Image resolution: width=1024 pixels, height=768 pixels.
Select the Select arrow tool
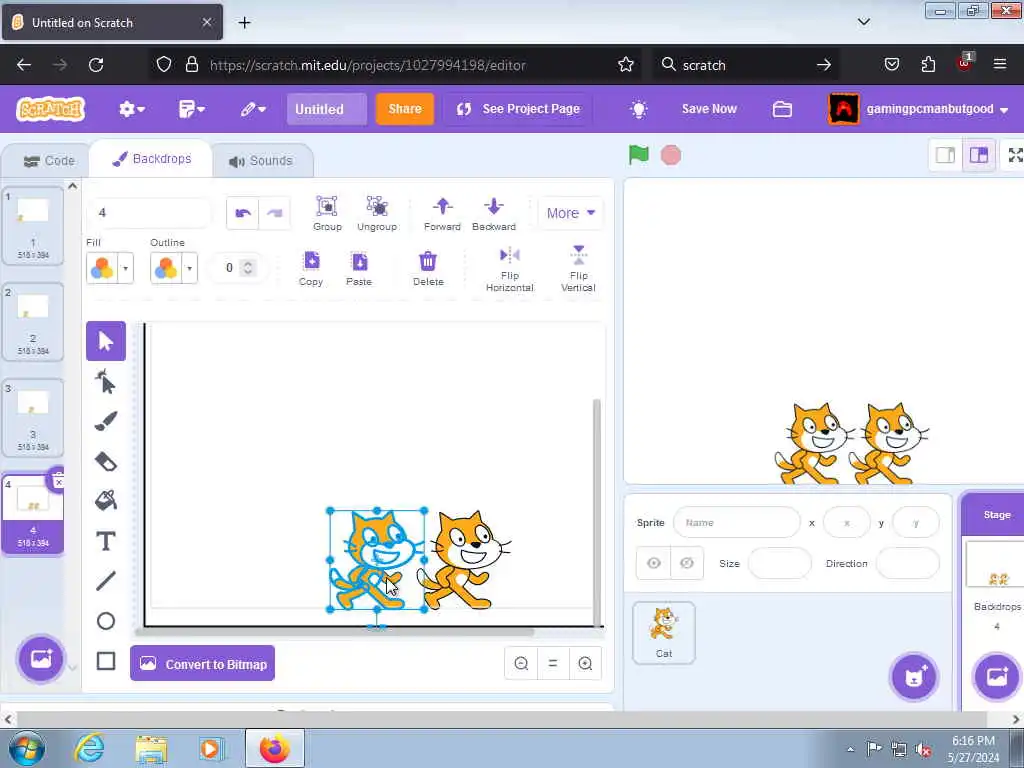pyautogui.click(x=106, y=341)
